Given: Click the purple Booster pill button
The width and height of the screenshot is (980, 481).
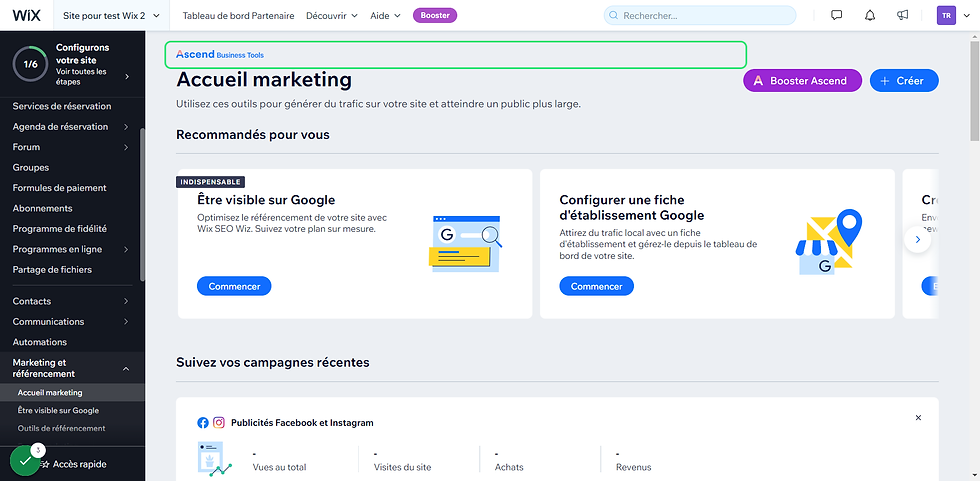Looking at the screenshot, I should pos(435,16).
